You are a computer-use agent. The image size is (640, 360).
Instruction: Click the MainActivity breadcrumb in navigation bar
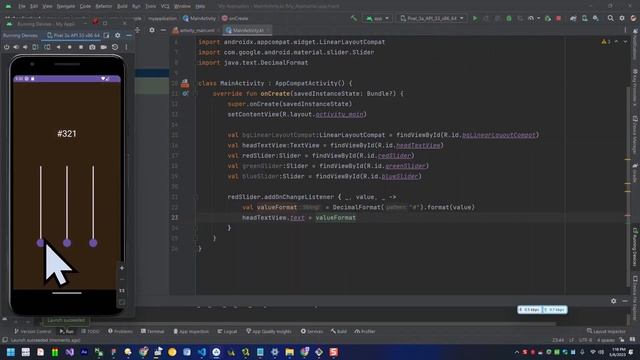pyautogui.click(x=199, y=18)
